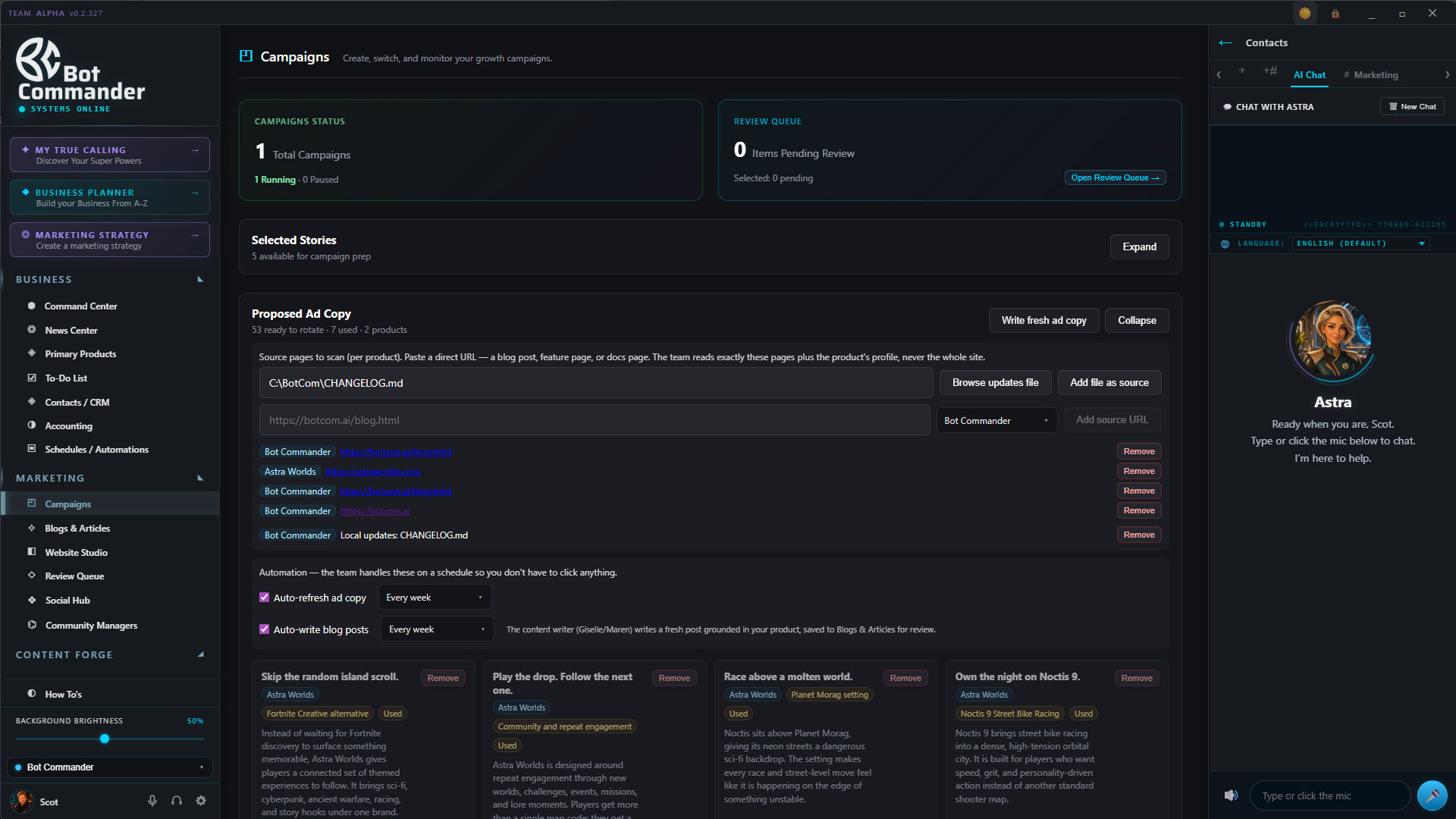The width and height of the screenshot is (1456, 819).
Task: Open the Marketing Strategy card
Action: click(x=110, y=240)
